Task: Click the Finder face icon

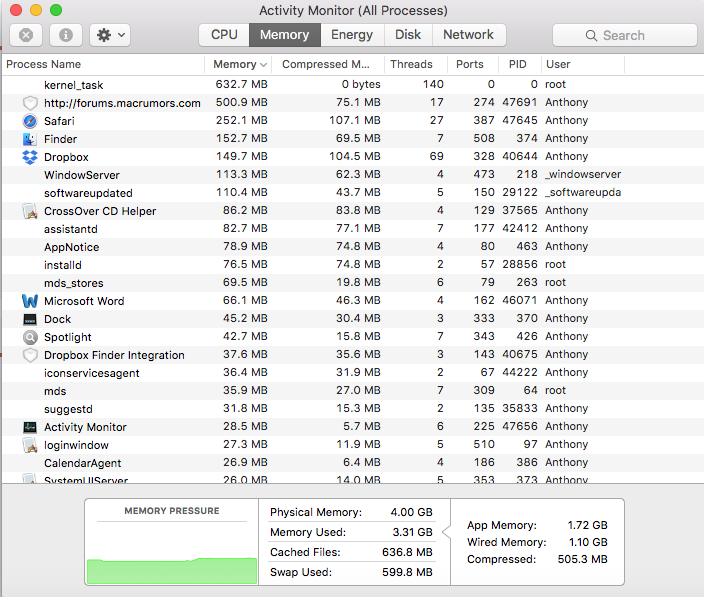Action: click(x=30, y=139)
